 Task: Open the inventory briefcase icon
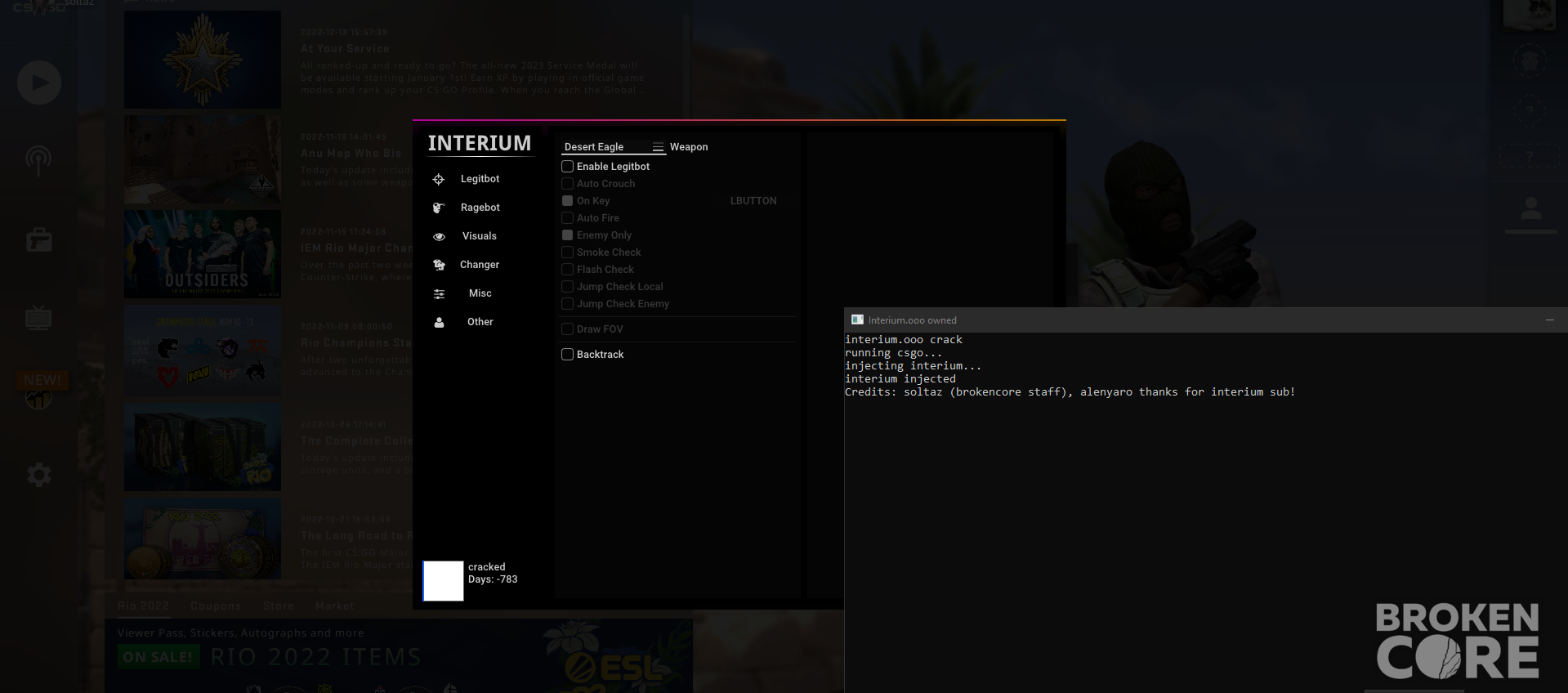39,240
